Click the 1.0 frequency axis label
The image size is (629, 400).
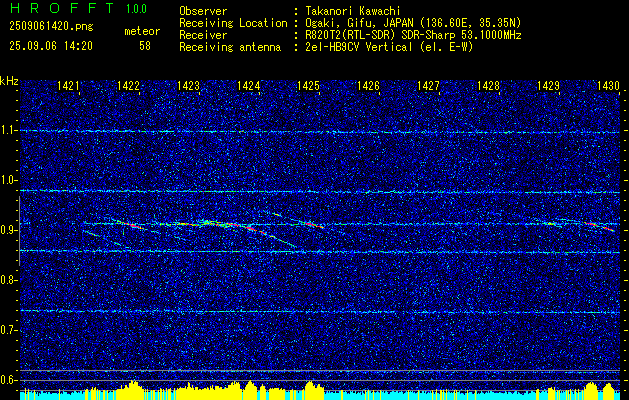click(x=9, y=180)
